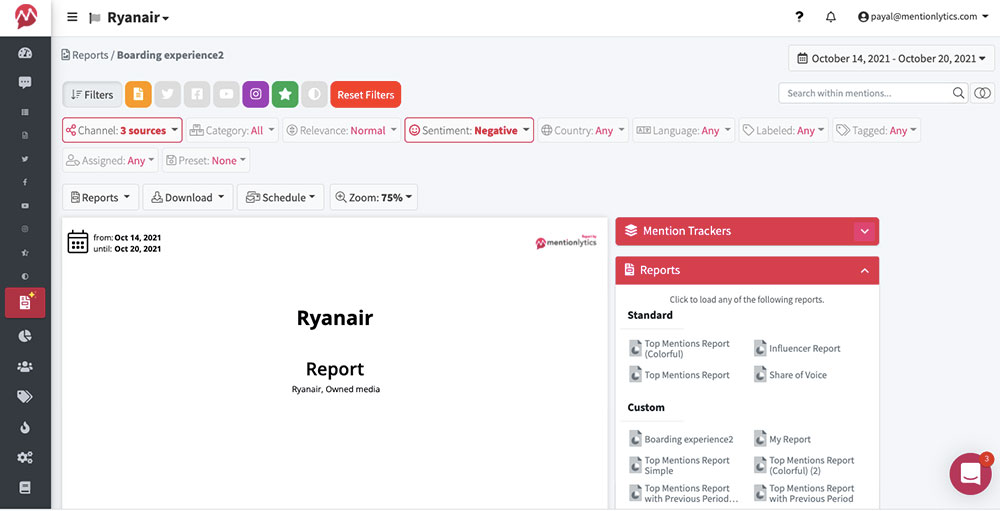Open the notifications bell
Image resolution: width=1000 pixels, height=511 pixels.
pyautogui.click(x=830, y=17)
